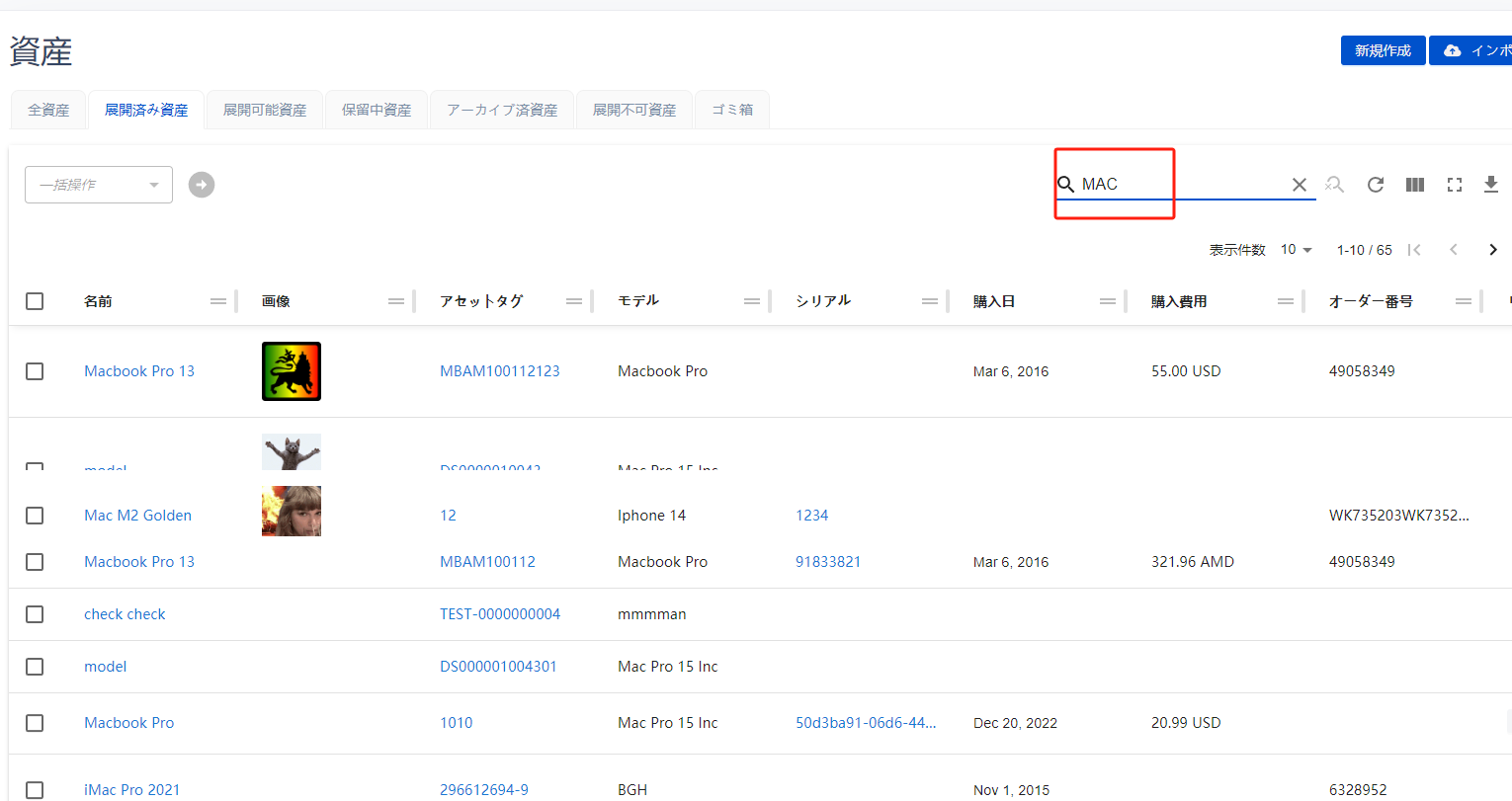This screenshot has width=1512, height=801.
Task: Open the column visibility selector icon
Action: pos(1415,185)
